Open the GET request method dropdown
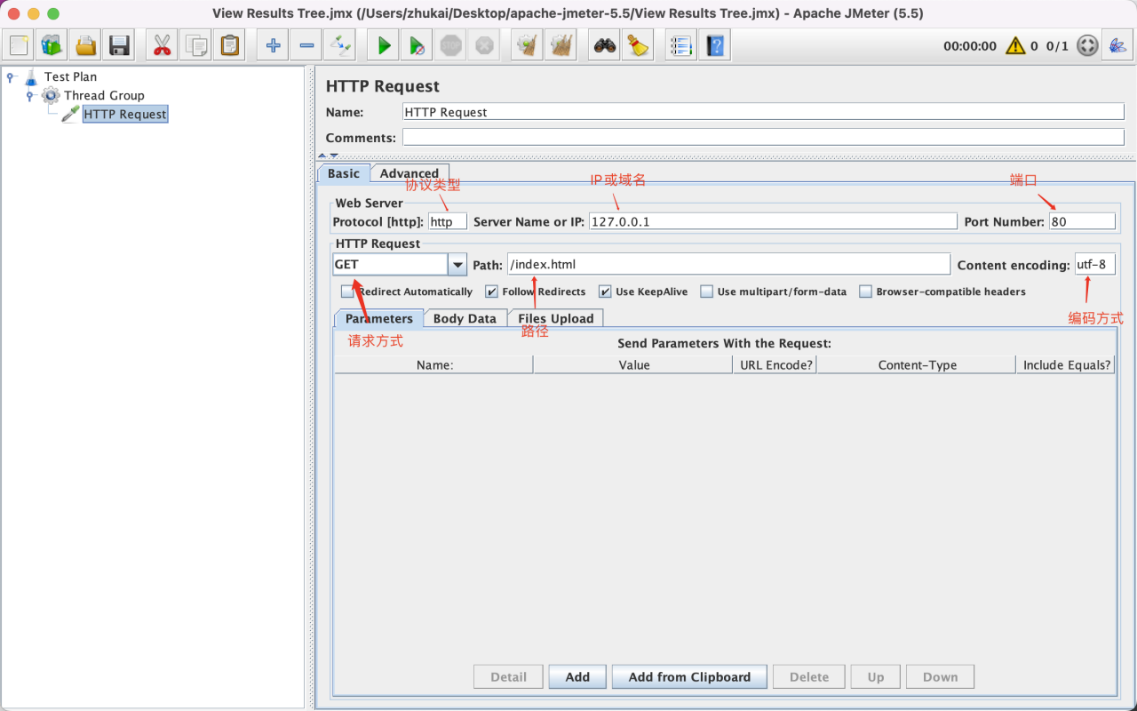 457,265
